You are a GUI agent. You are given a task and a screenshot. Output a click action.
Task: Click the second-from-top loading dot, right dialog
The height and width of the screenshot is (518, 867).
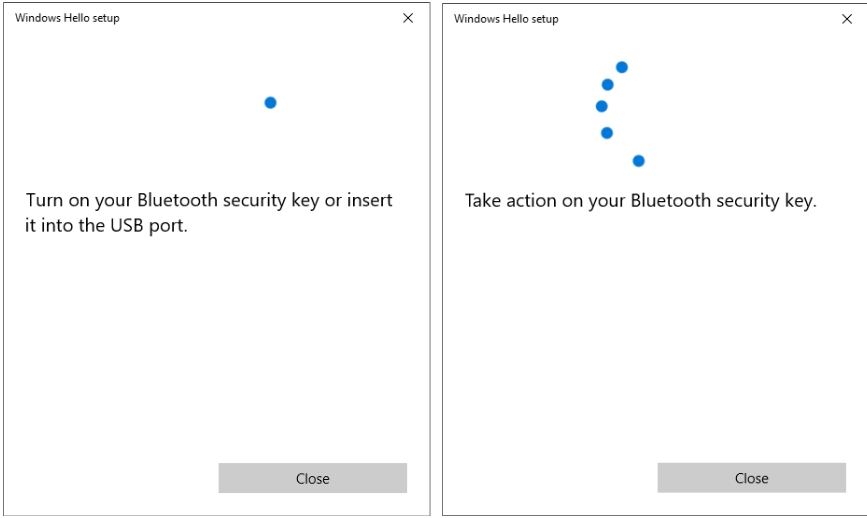(x=607, y=84)
